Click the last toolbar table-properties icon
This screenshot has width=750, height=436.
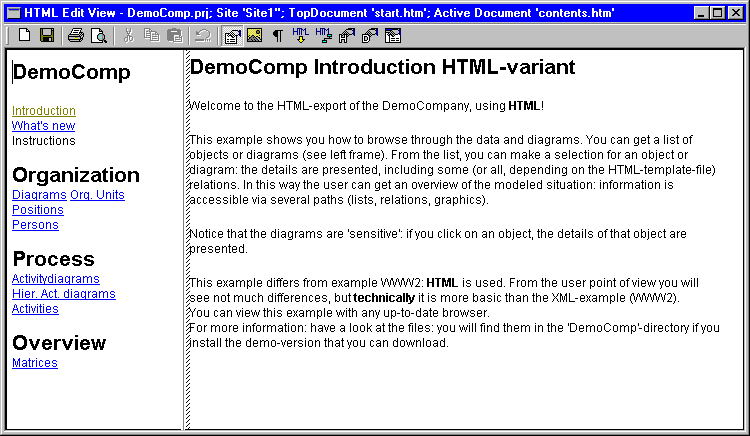pos(393,35)
